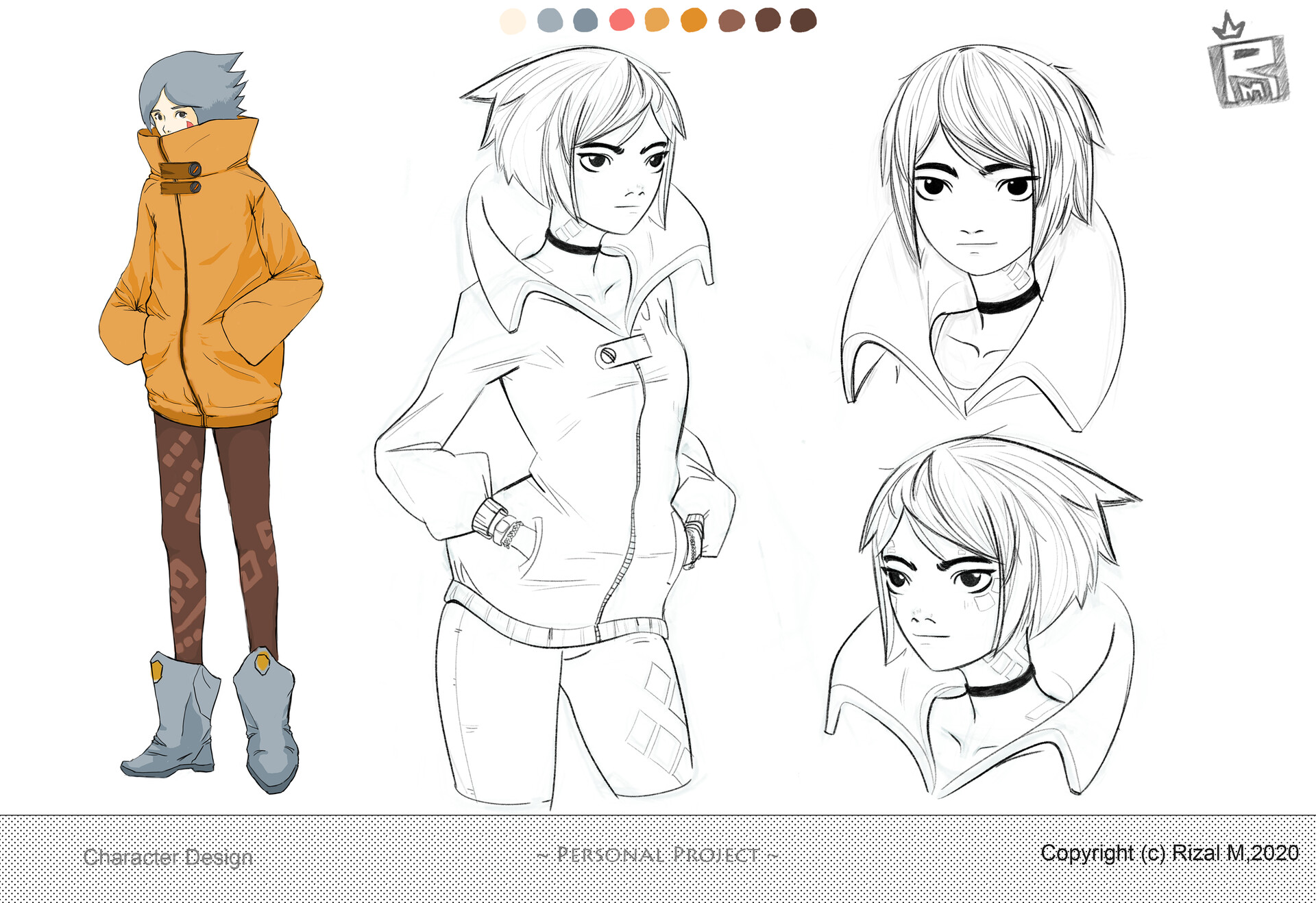Click the dotted footer banner area
Screen dimensions: 1316x903
coord(411,884)
